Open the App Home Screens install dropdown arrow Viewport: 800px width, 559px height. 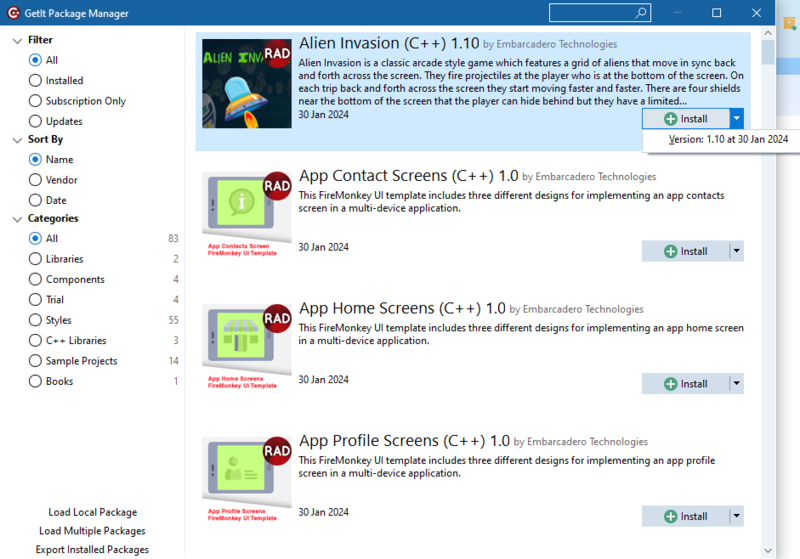[736, 384]
